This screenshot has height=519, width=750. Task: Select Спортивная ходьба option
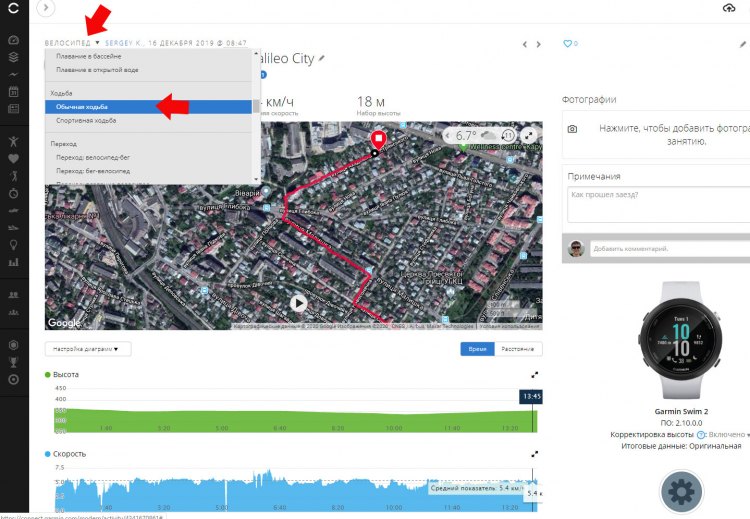point(148,121)
